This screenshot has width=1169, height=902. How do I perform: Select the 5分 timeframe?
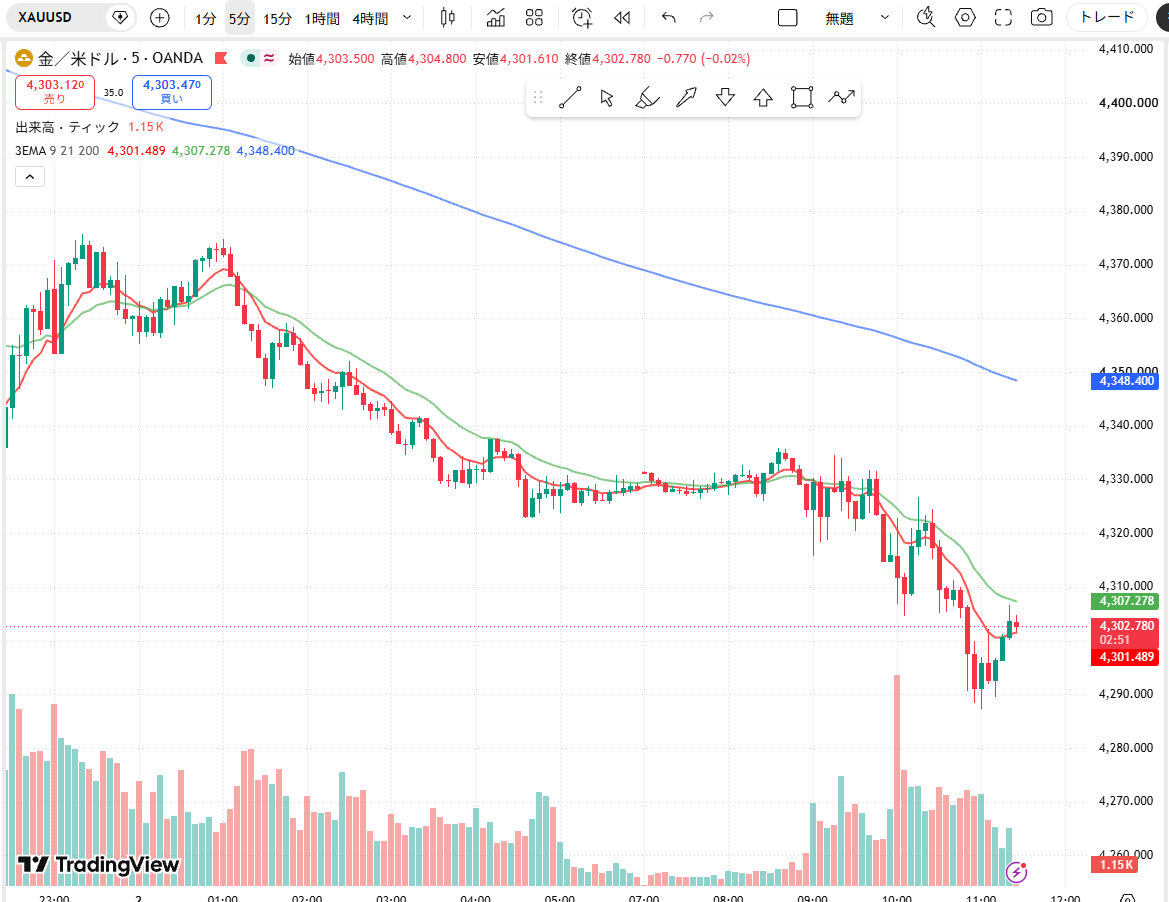click(x=239, y=19)
